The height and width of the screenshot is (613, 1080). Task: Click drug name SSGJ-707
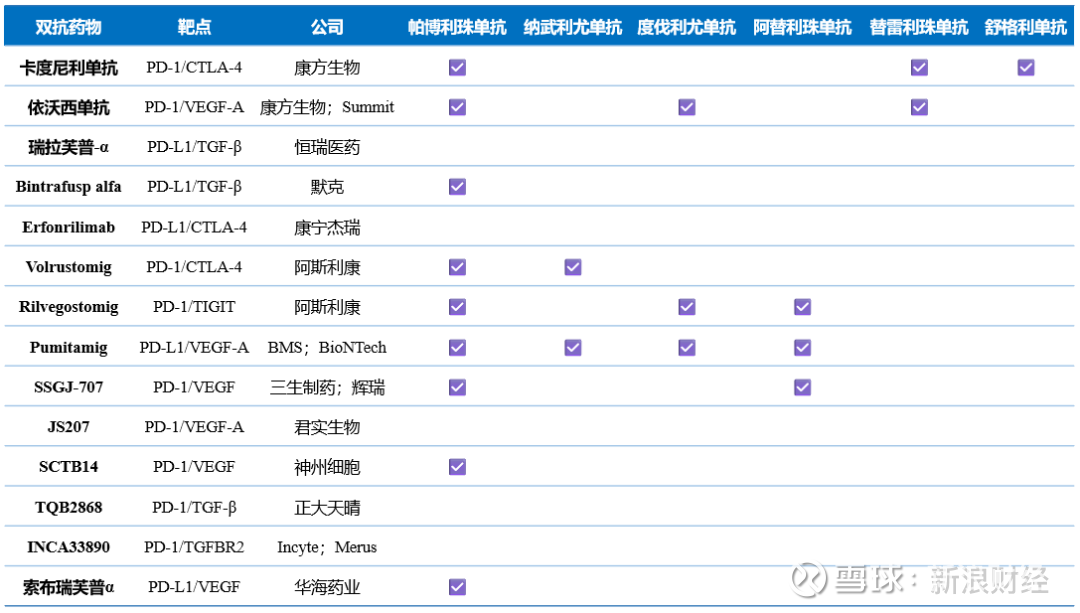tap(68, 388)
